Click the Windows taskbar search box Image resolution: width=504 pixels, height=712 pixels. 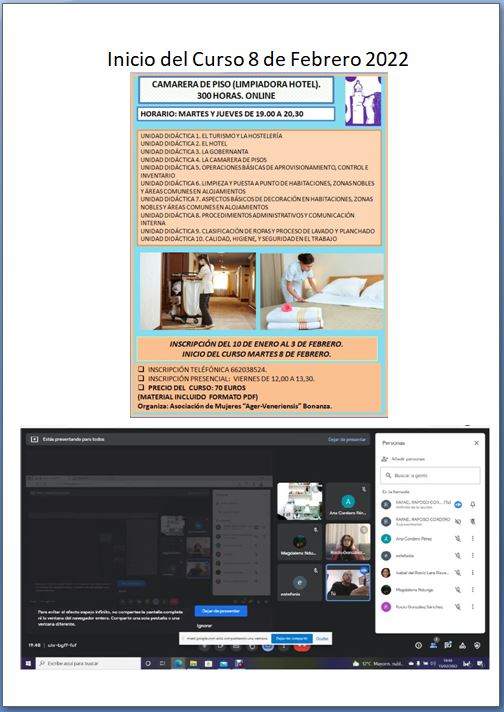[89, 663]
